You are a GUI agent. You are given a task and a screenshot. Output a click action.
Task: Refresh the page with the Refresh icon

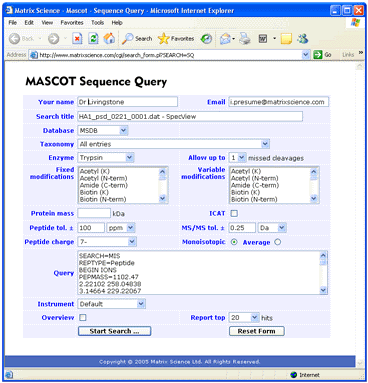(93, 39)
